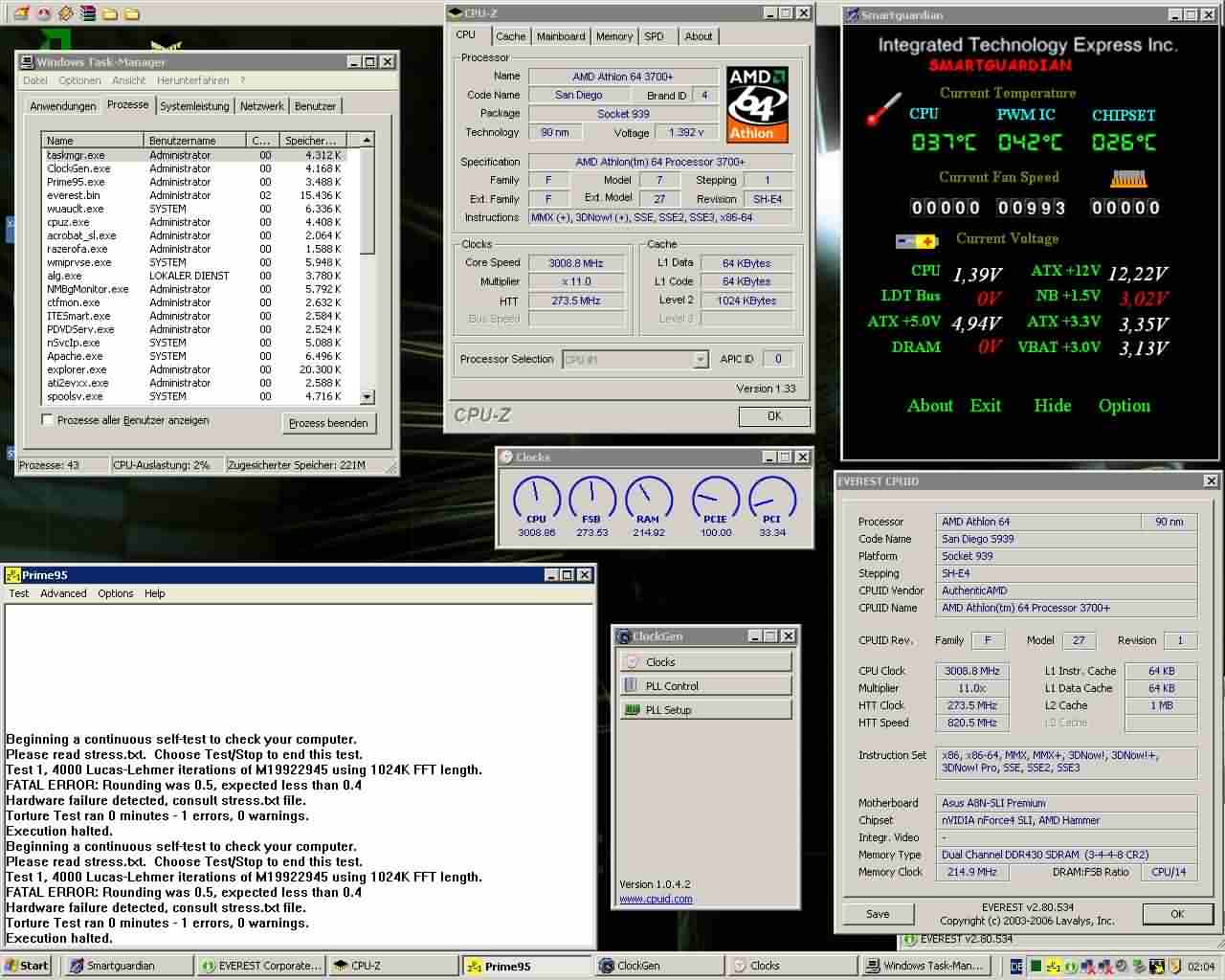The image size is (1225, 980).
Task: Click the green round tray icon
Action: click(x=1072, y=967)
